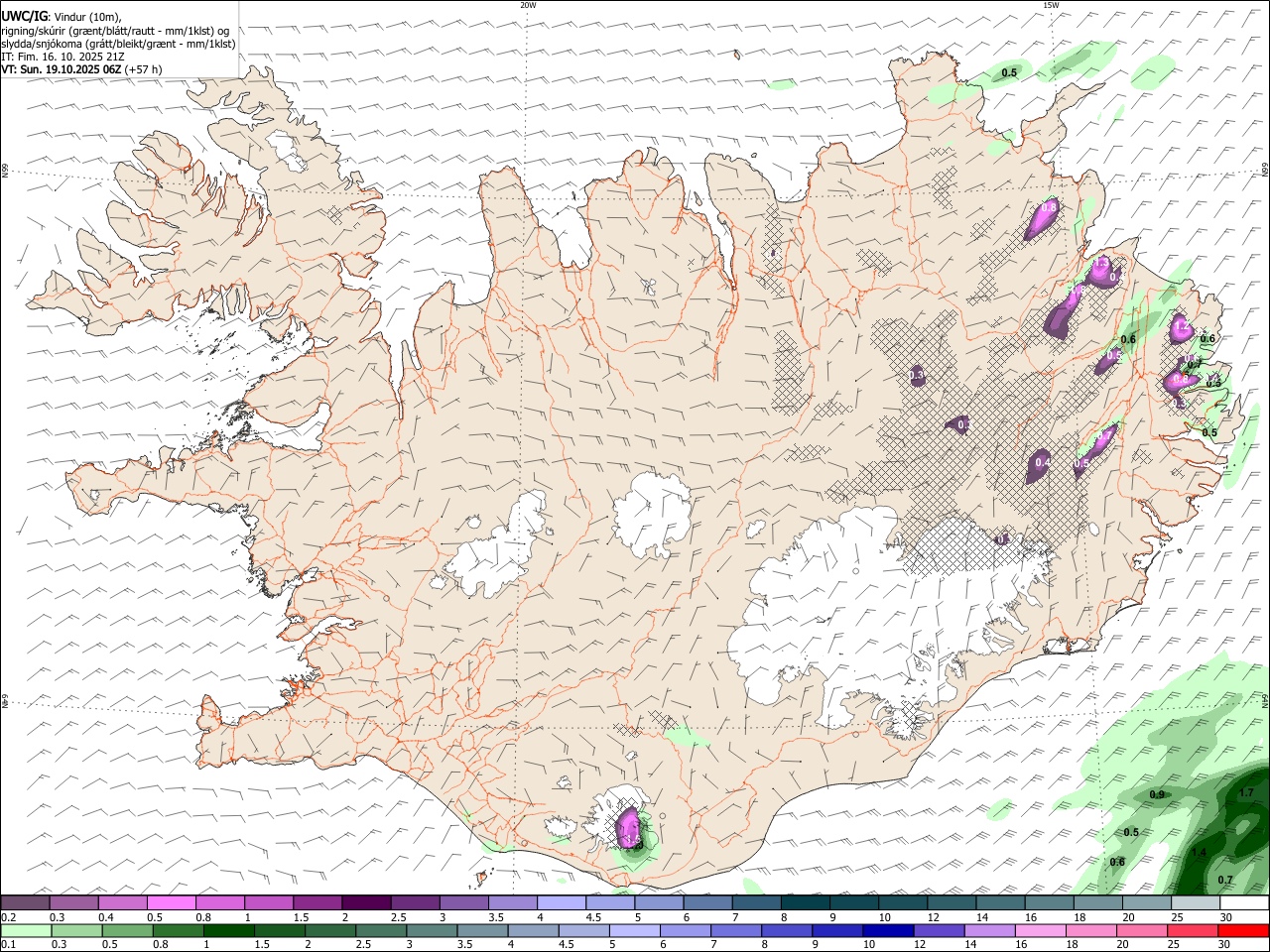
Task: Click white upper legend swatch above 30
Action: tap(1244, 902)
